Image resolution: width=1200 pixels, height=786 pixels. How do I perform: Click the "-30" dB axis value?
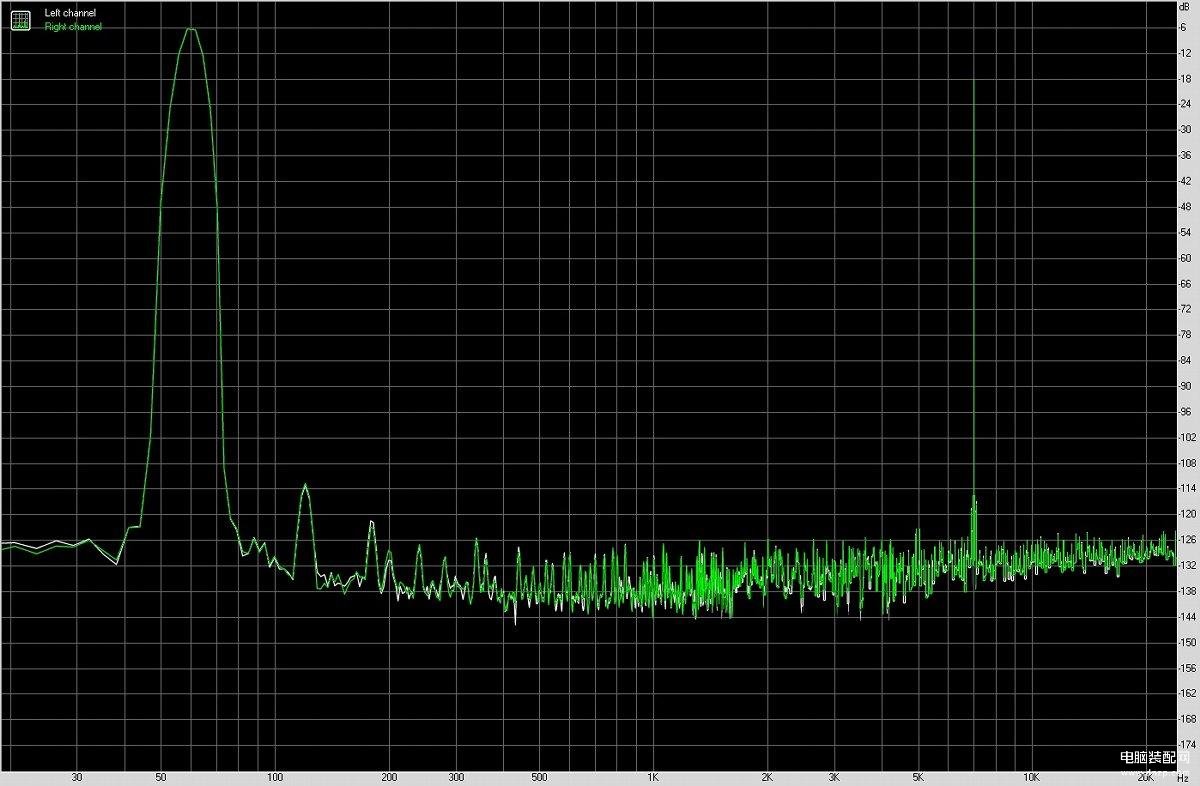pos(1185,129)
